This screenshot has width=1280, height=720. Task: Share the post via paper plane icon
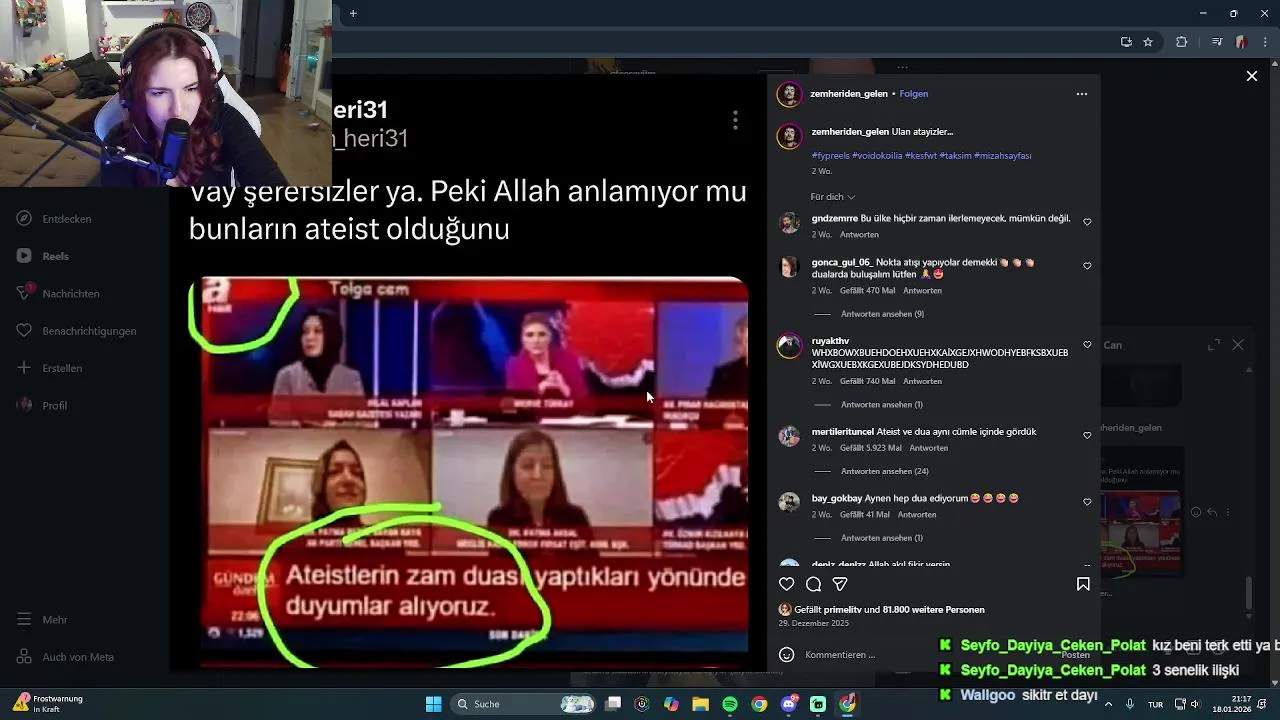coord(840,584)
